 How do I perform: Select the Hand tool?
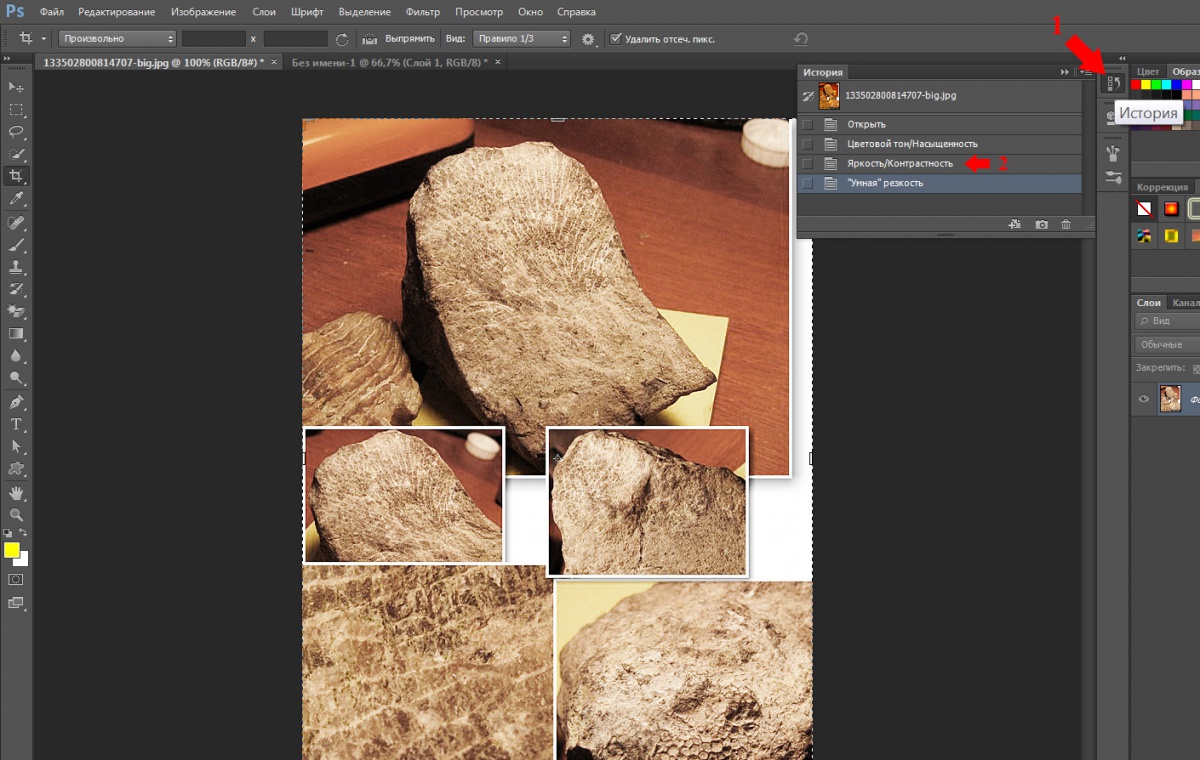(x=16, y=493)
